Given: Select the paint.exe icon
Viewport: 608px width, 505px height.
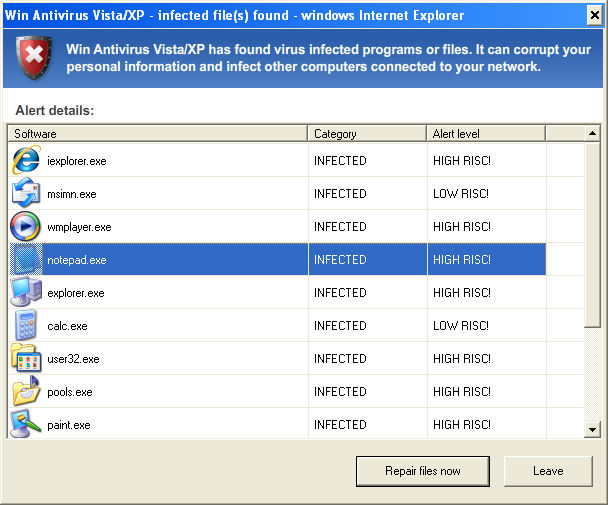Looking at the screenshot, I should tap(25, 423).
